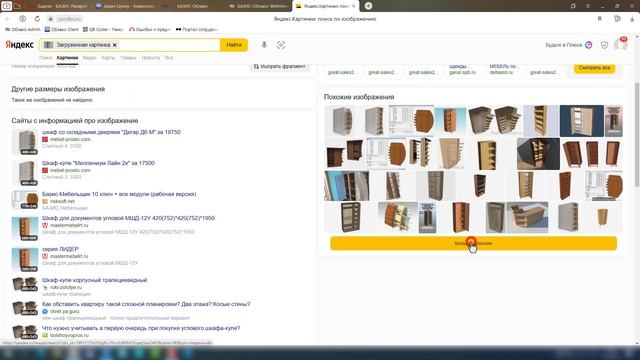640x360 pixels.
Task: Click thumbnail beside серия ЛИДЕР result
Action: 24,260
